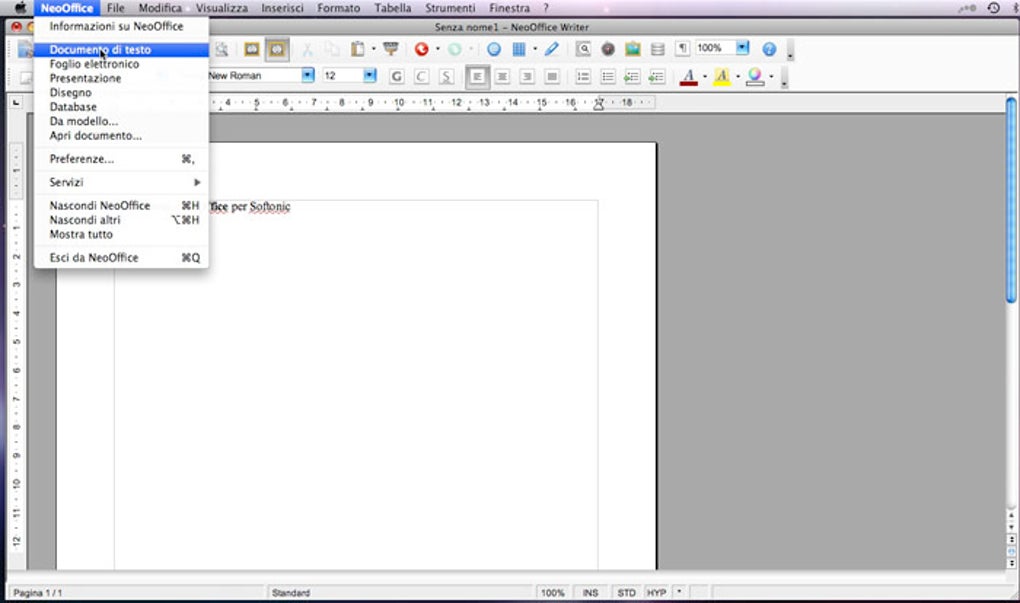The height and width of the screenshot is (603, 1020).
Task: Open the Table size dropdown arrow
Action: (535, 49)
